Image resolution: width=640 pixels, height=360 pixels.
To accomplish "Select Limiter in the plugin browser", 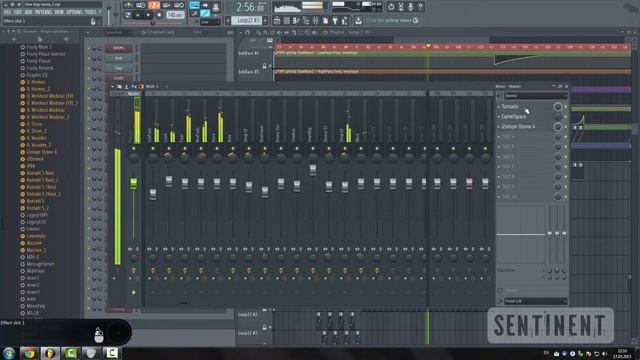I will (33, 229).
